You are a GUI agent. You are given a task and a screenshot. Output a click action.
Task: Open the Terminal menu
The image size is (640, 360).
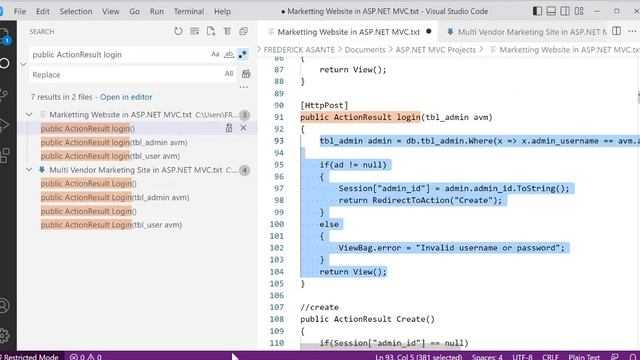tap(189, 11)
